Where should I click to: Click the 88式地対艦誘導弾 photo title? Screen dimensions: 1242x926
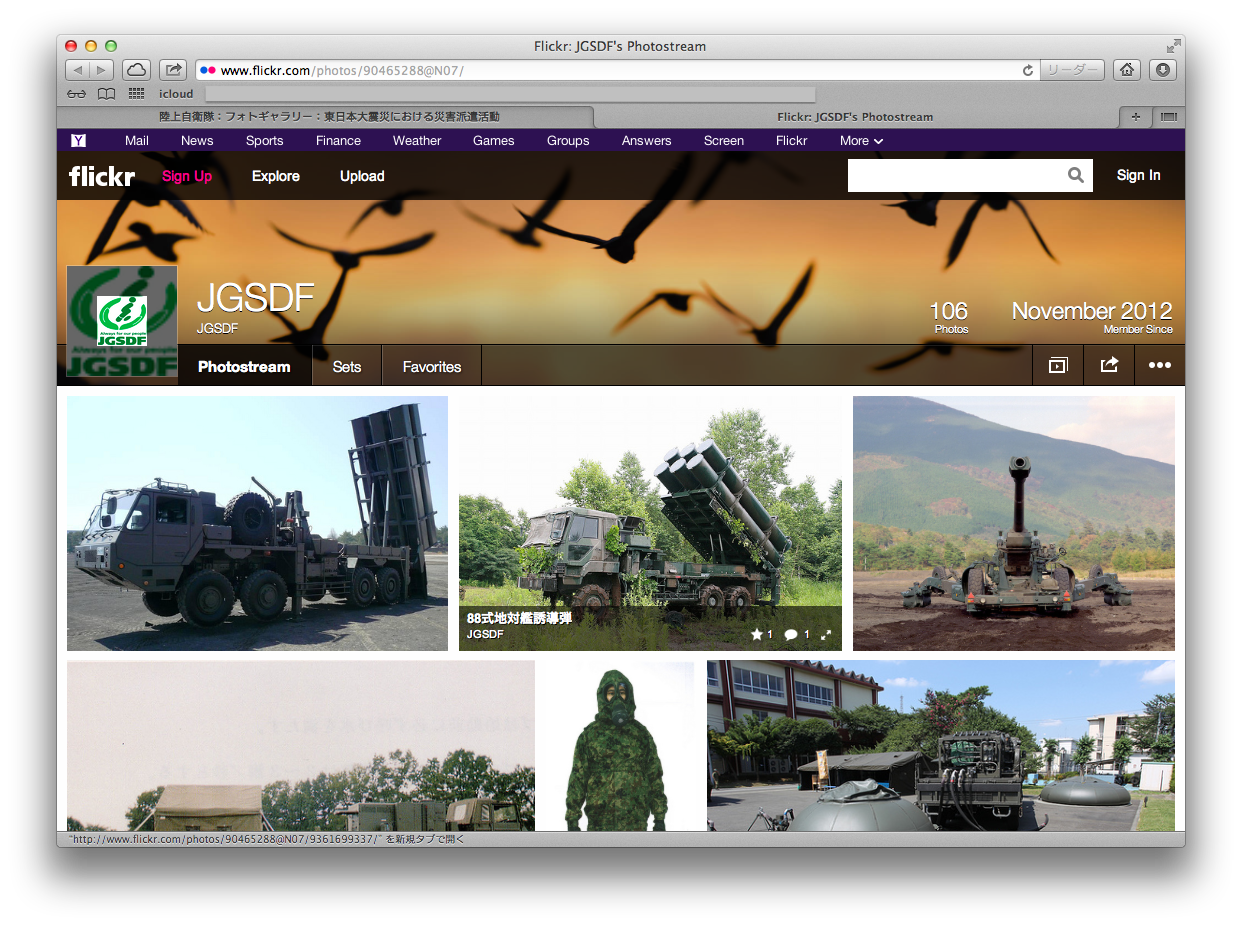click(519, 618)
